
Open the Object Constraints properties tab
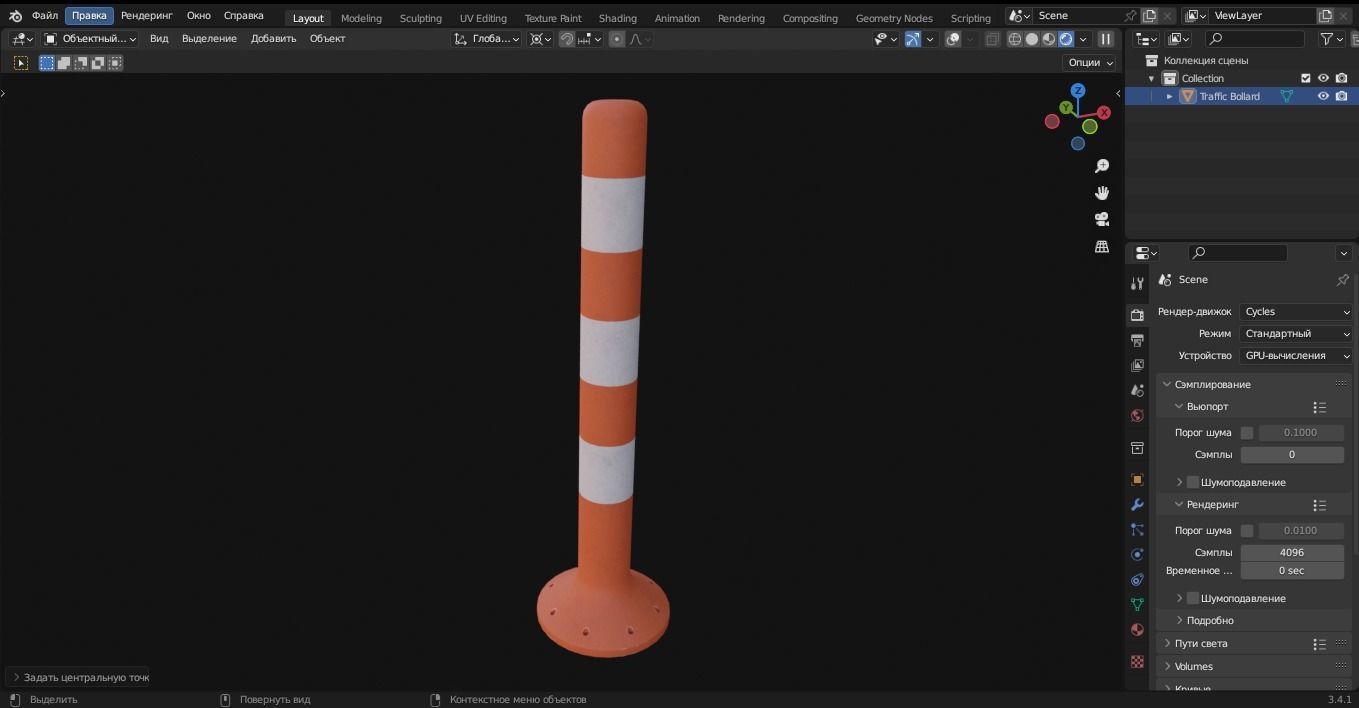click(1137, 580)
